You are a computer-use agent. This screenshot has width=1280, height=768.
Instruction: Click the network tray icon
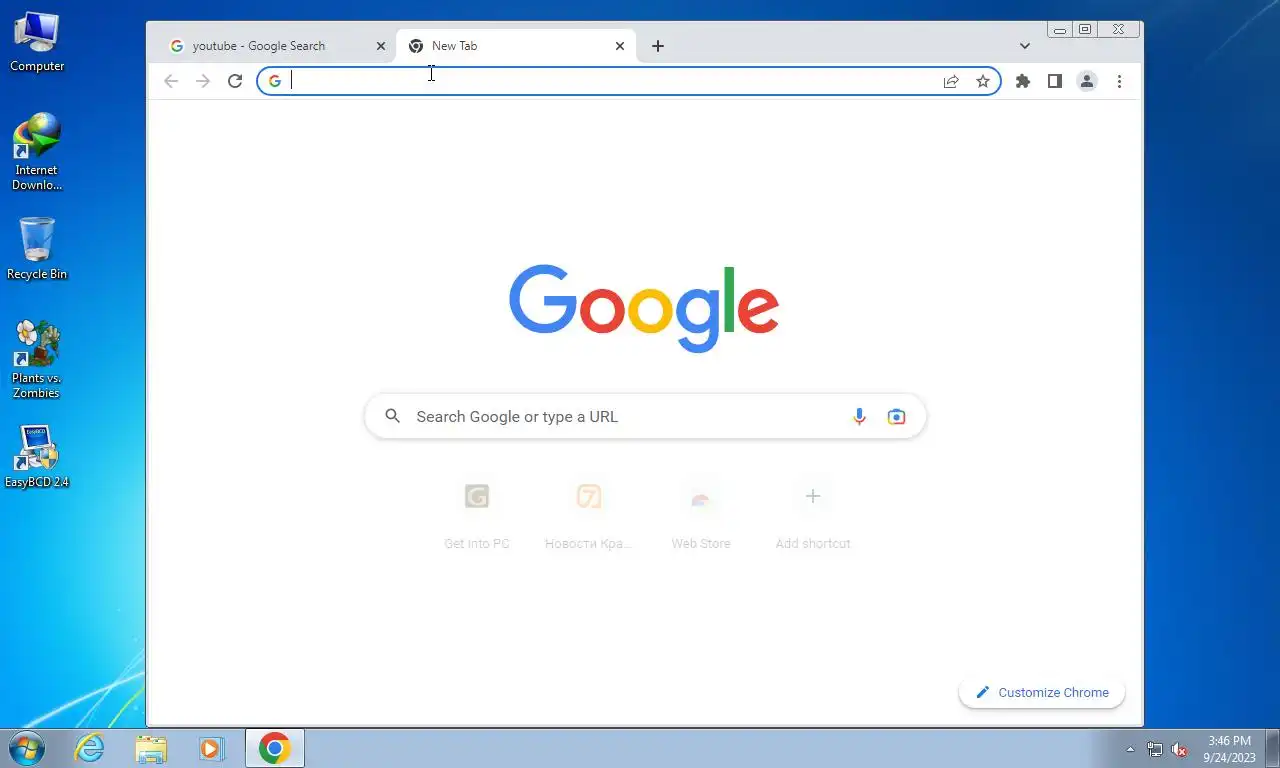click(x=1155, y=749)
